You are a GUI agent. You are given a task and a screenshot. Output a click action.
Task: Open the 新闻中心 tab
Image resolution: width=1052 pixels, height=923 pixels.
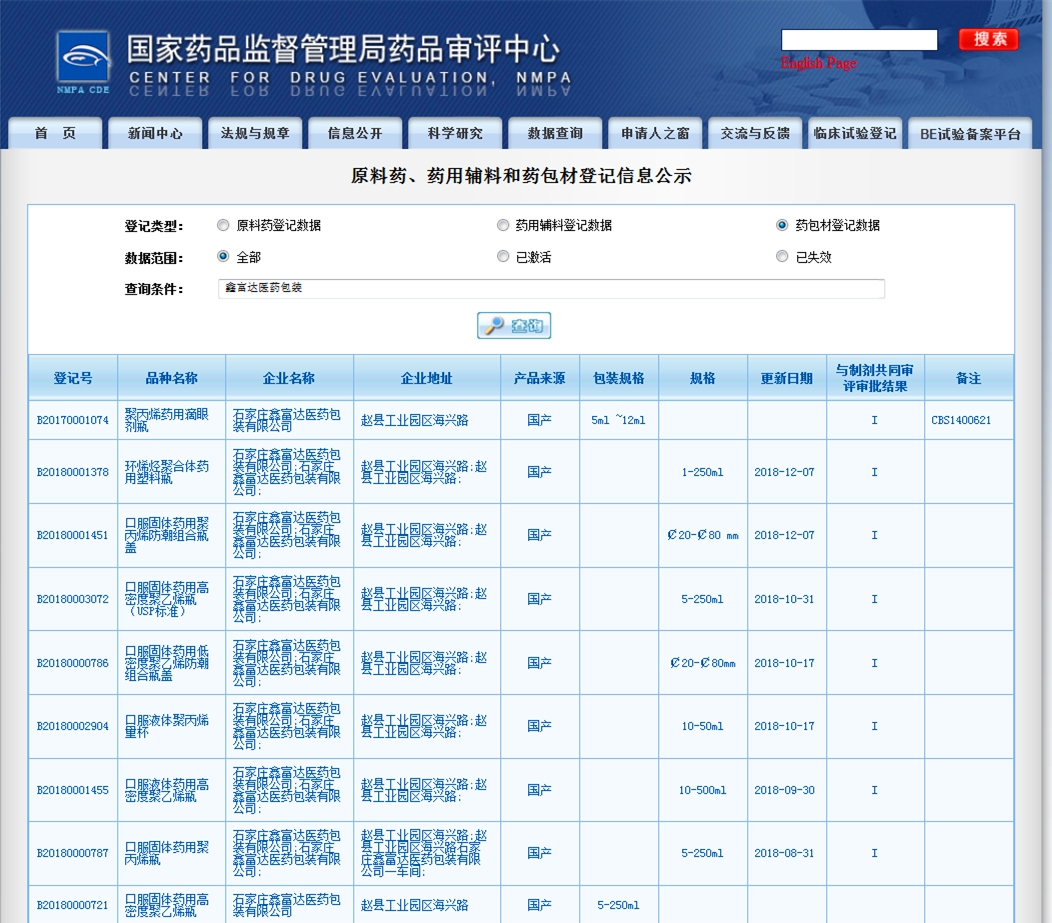[x=155, y=133]
